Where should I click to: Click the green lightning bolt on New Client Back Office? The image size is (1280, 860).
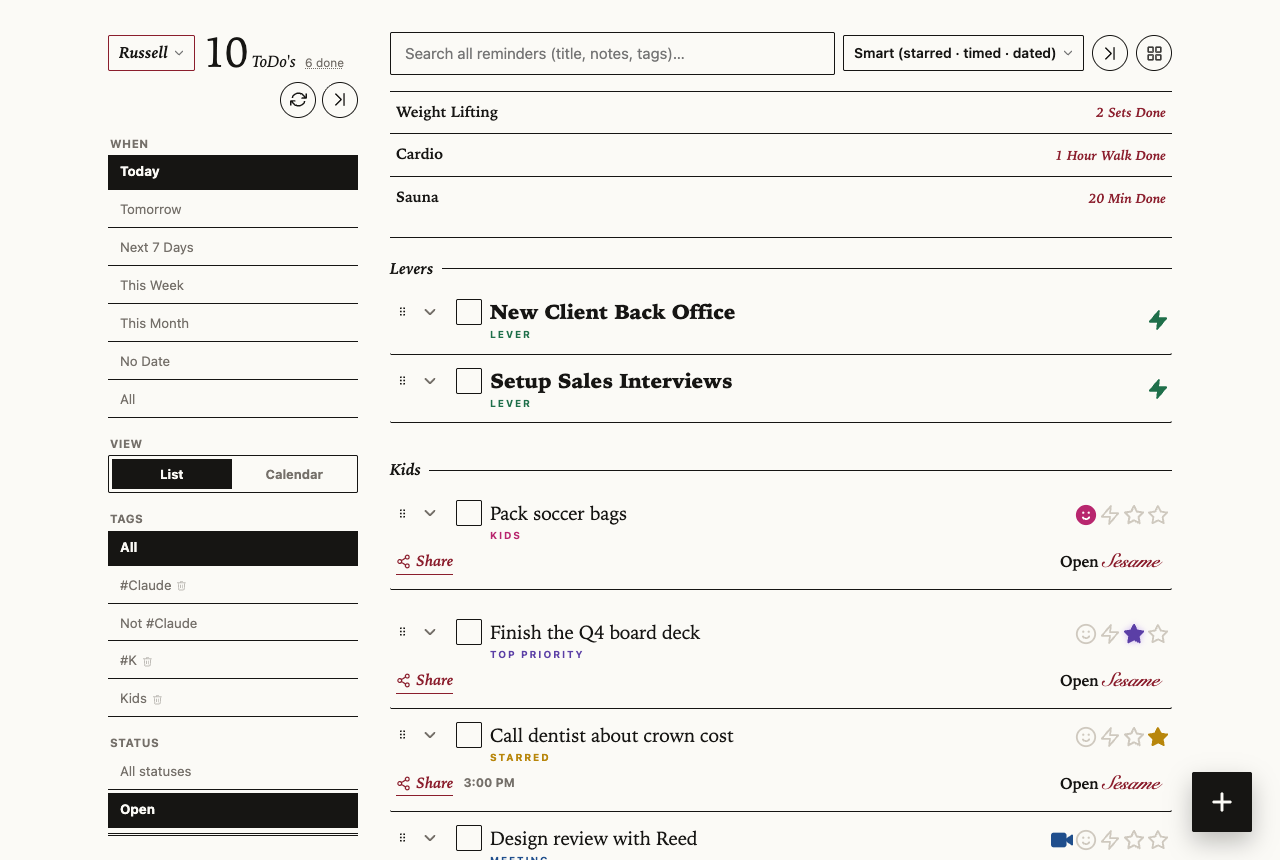(x=1158, y=320)
